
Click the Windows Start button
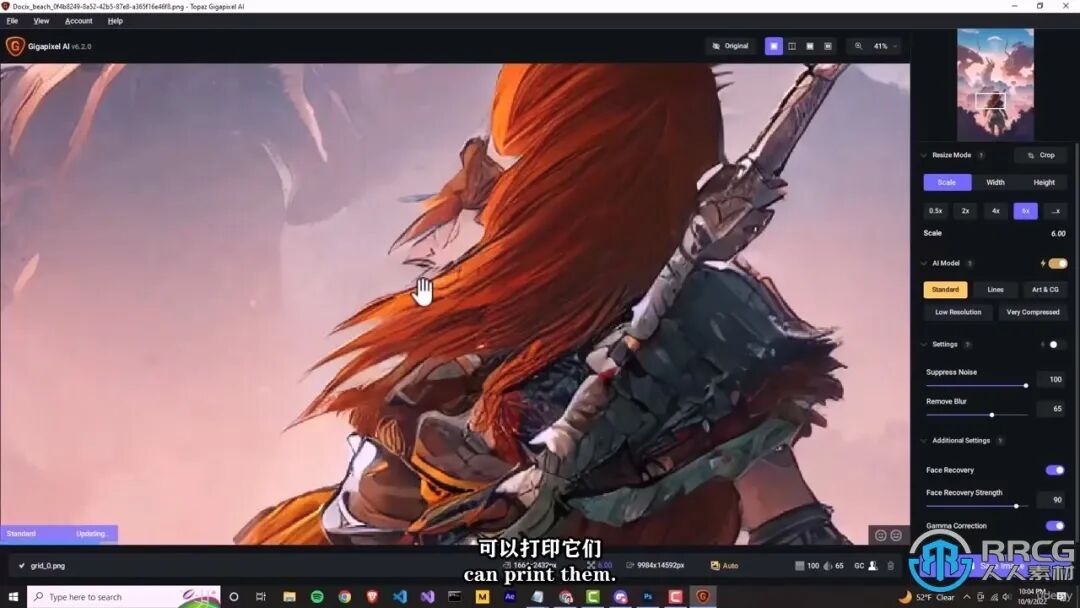point(13,596)
